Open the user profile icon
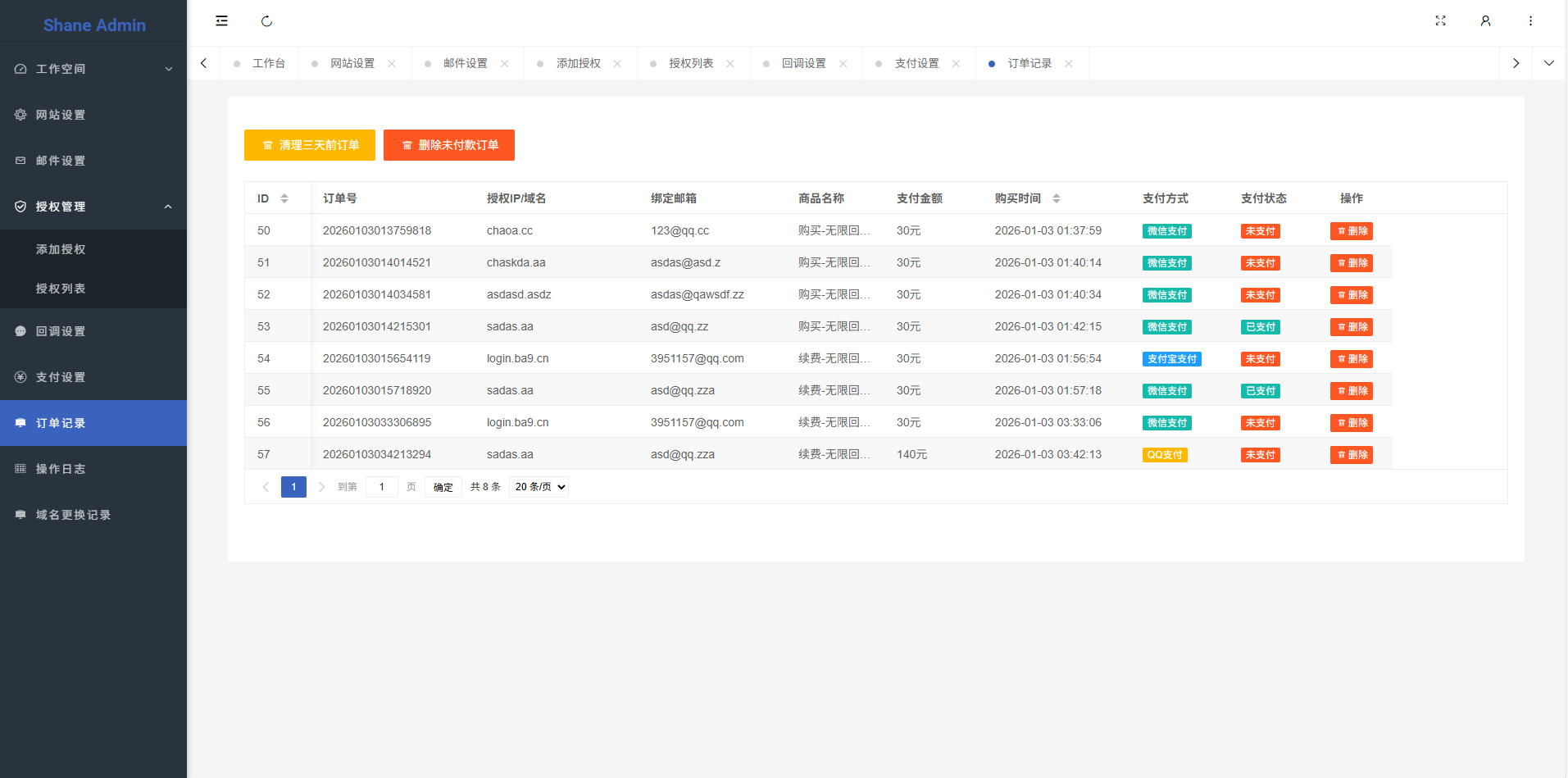Viewport: 1568px width, 778px height. 1485,21
